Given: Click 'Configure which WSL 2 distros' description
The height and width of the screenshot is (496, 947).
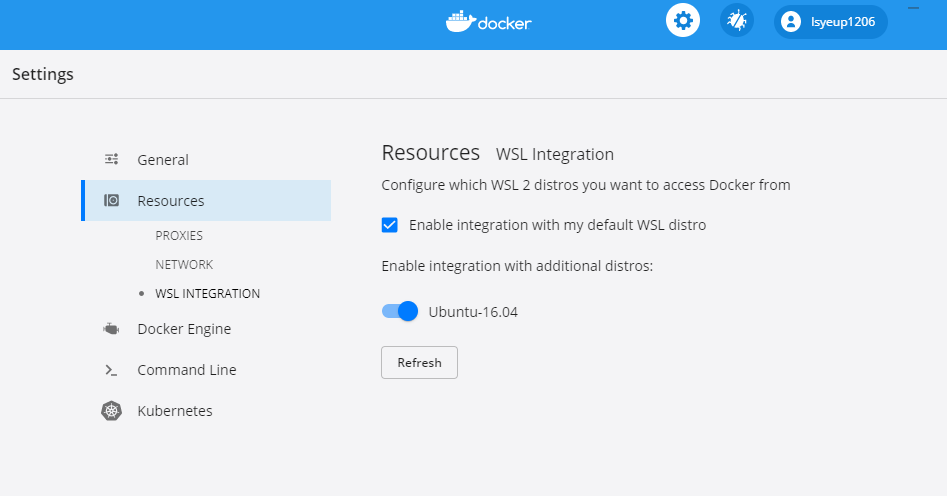Looking at the screenshot, I should click(x=586, y=185).
